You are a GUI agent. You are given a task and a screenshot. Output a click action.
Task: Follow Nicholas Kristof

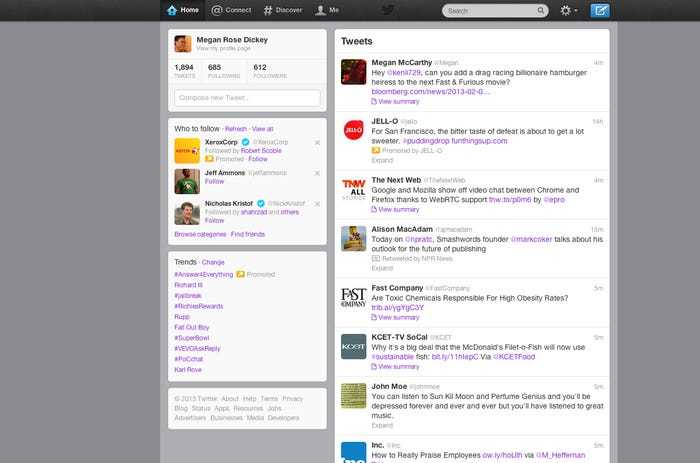coord(214,221)
